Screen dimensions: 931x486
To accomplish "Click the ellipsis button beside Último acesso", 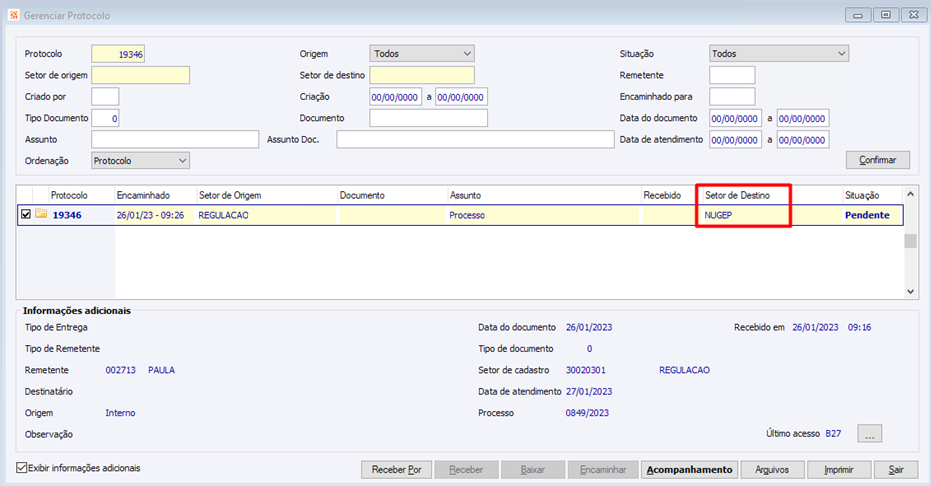I will point(869,434).
